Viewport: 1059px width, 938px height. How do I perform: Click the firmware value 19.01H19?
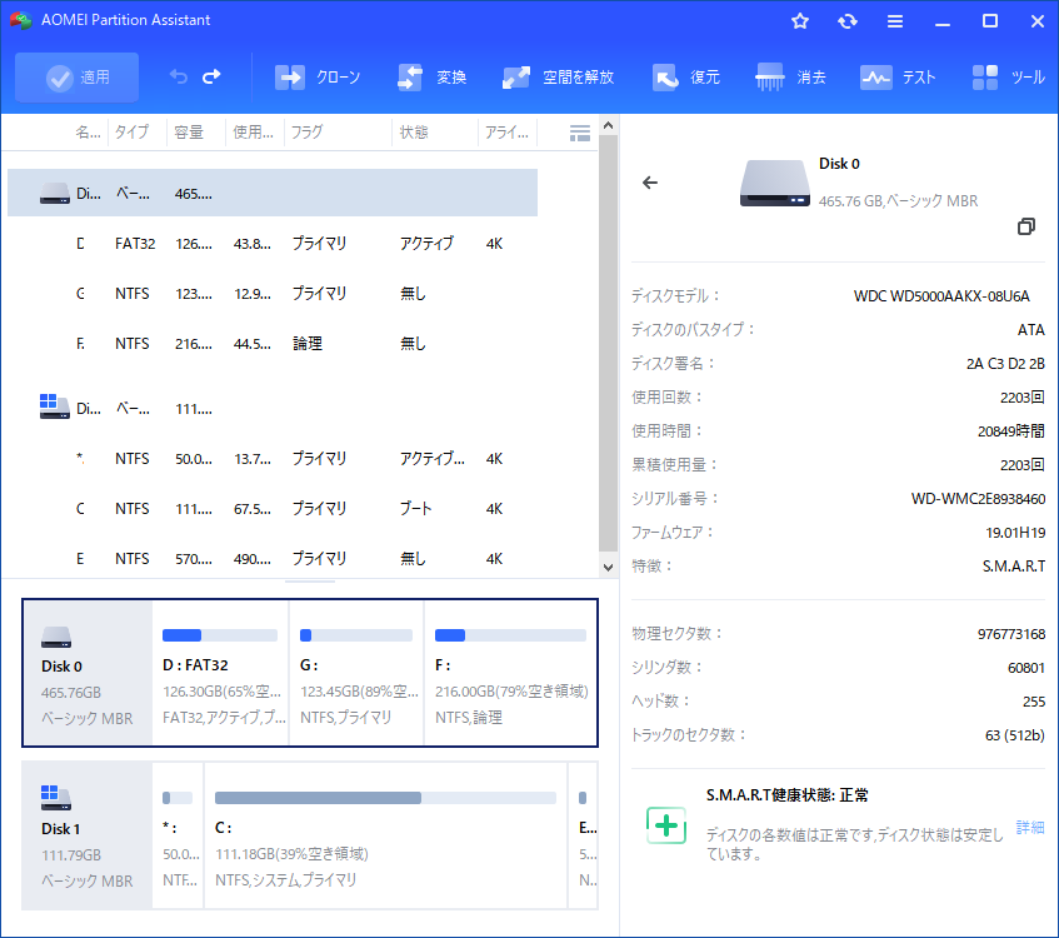[x=1015, y=532]
